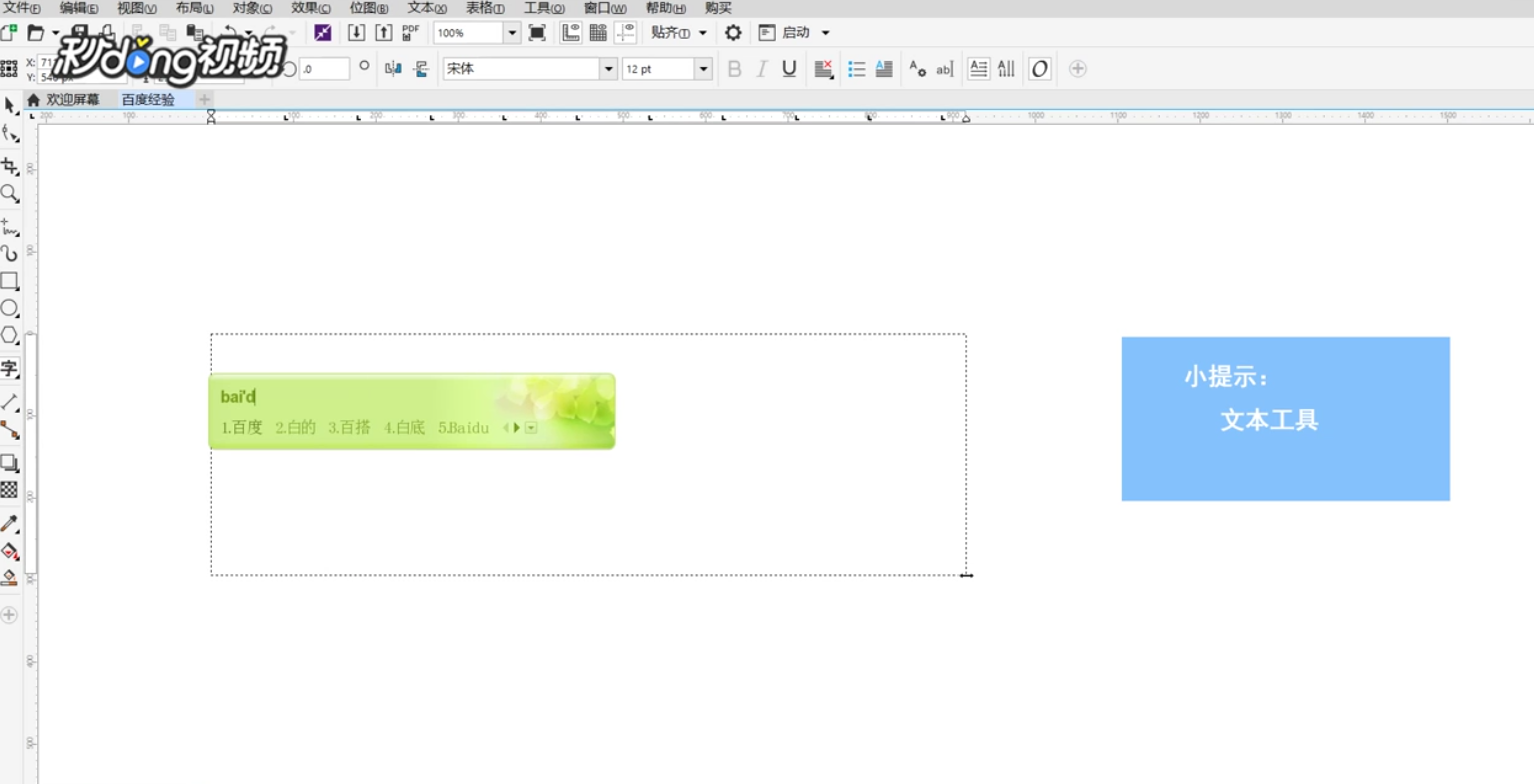The image size is (1534, 784).
Task: Open the 宋体 font list dropdown
Action: (x=608, y=69)
